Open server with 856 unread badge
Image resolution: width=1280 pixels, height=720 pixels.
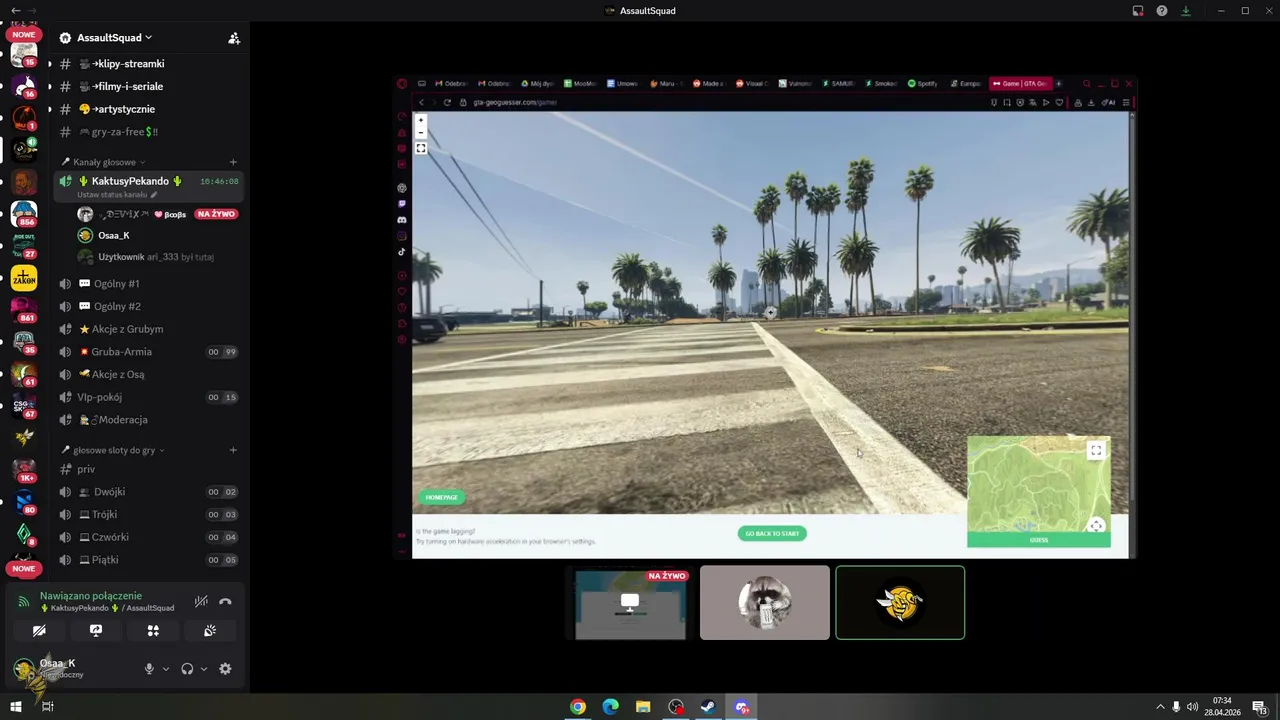(x=24, y=214)
